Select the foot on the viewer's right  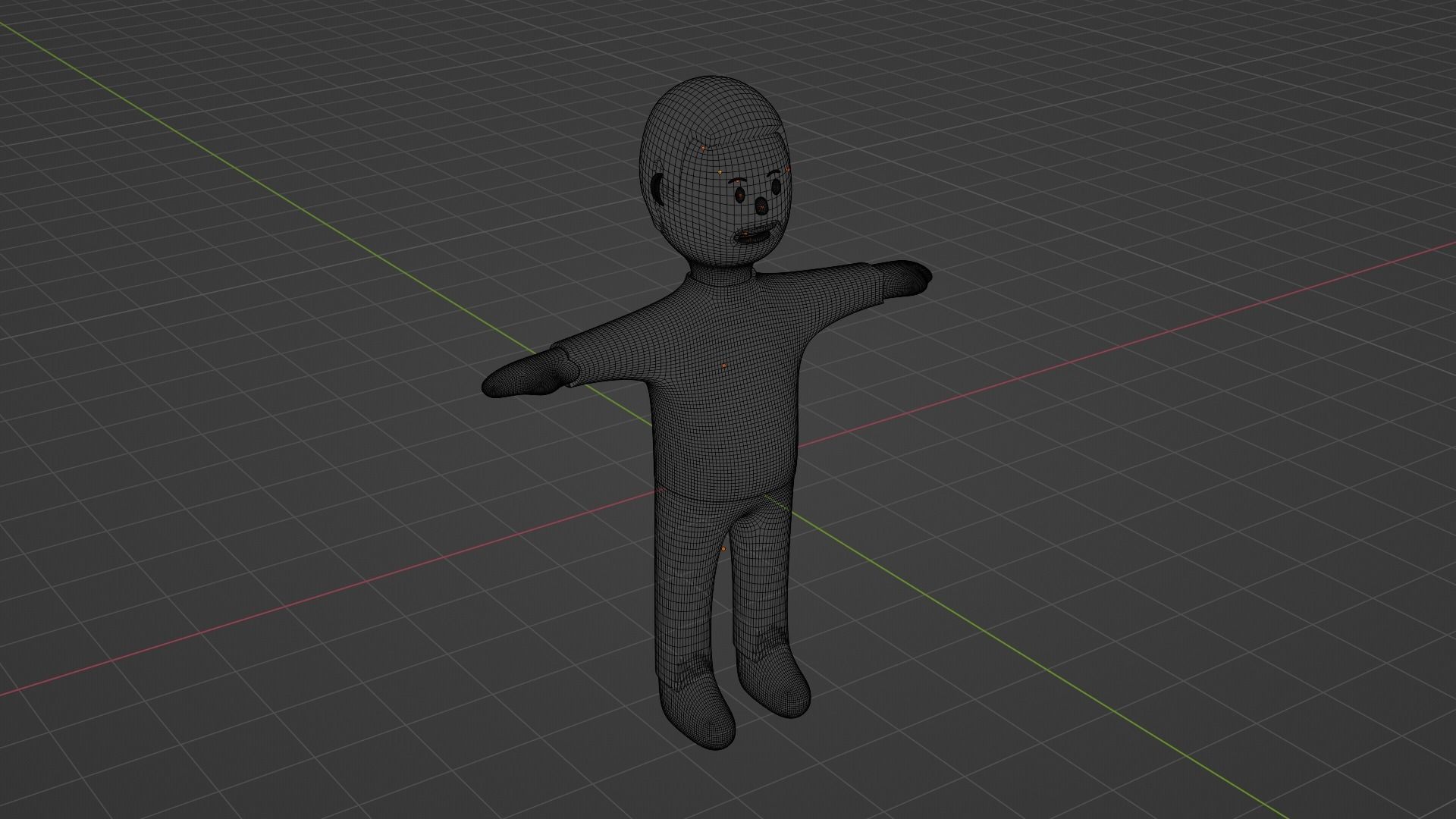(x=775, y=682)
